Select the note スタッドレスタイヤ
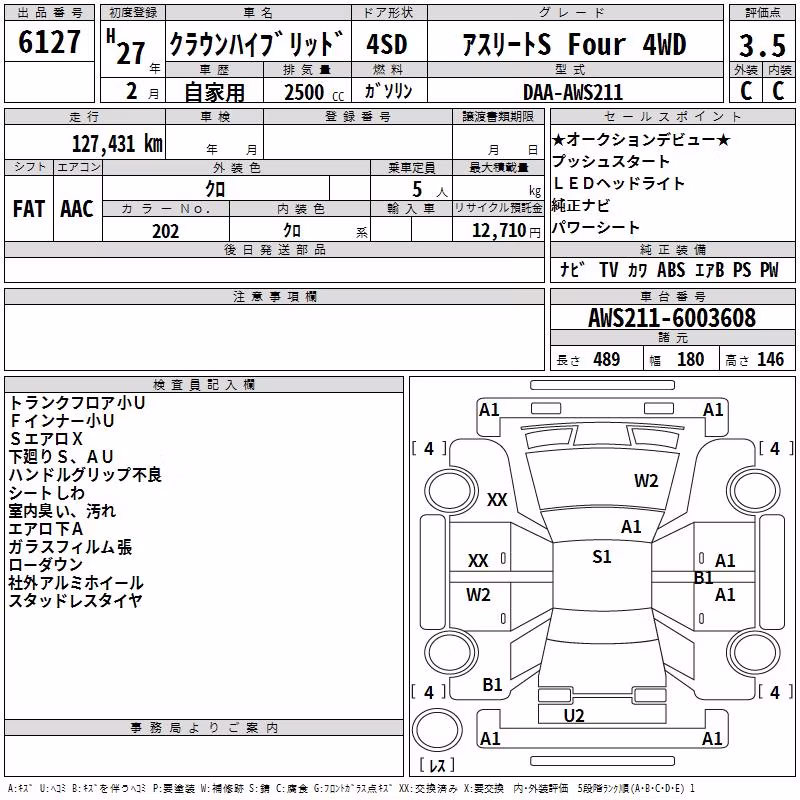 coord(75,601)
